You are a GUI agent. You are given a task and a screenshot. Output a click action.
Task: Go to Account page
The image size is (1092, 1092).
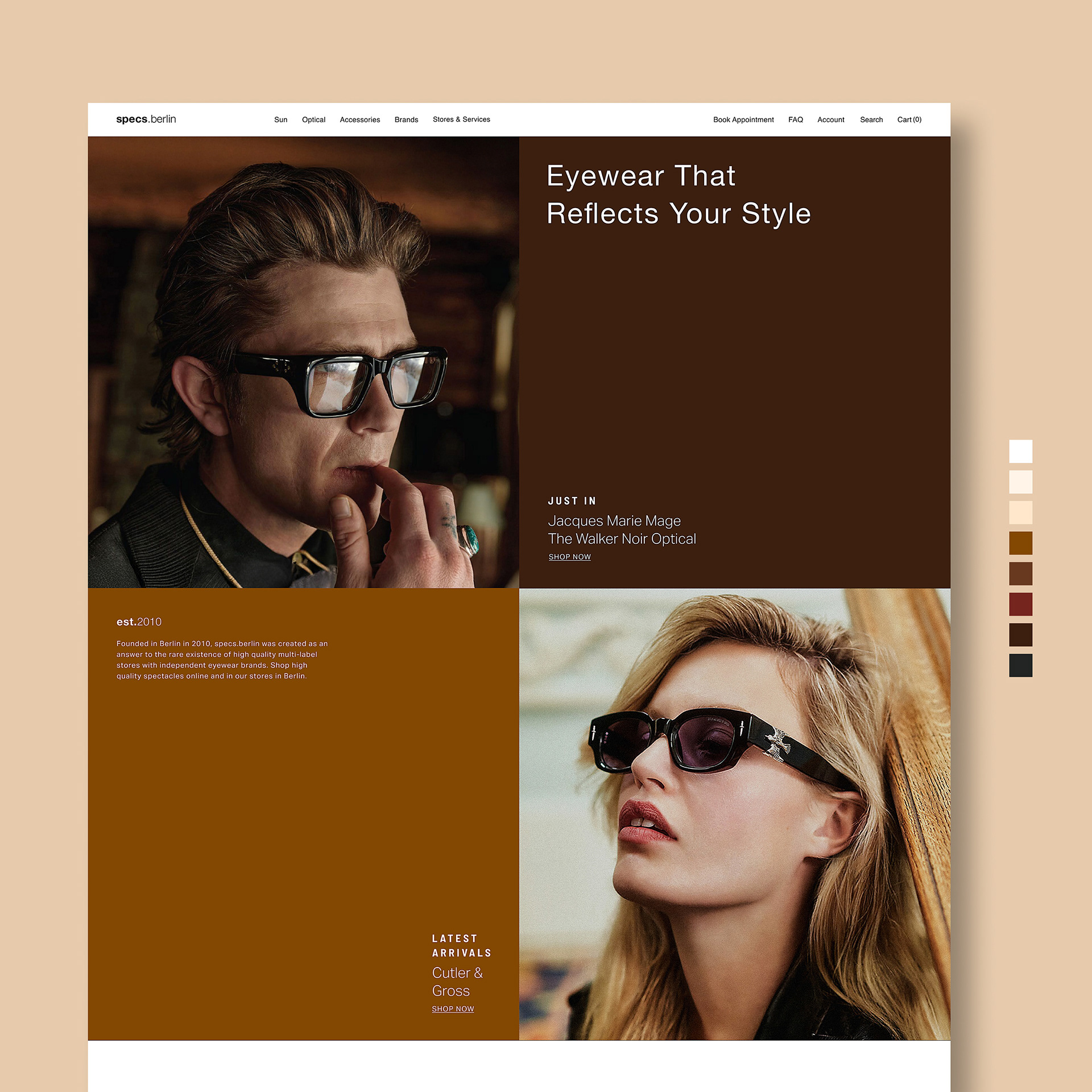coord(830,120)
